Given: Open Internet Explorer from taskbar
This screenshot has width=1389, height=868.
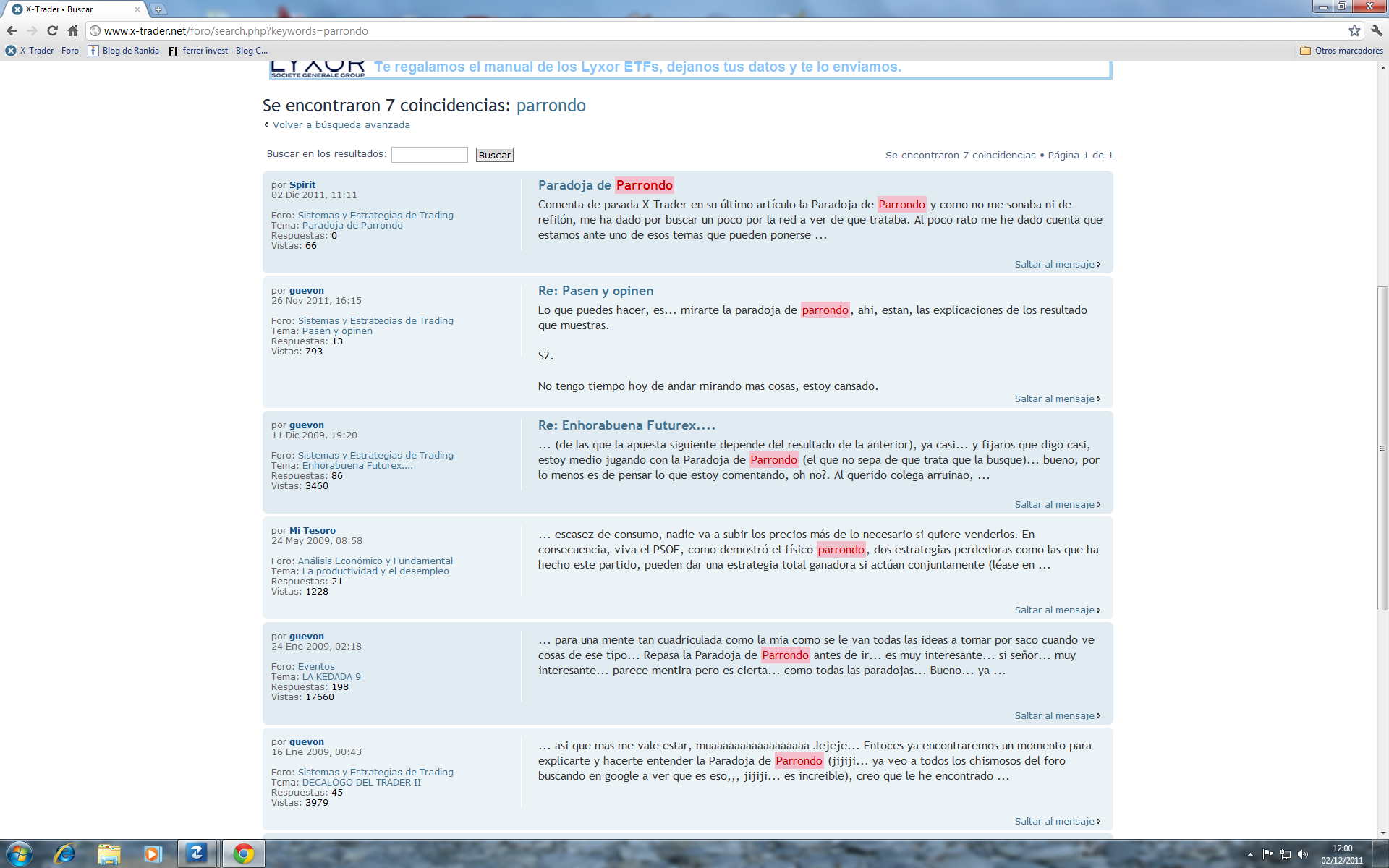Looking at the screenshot, I should coord(65,854).
